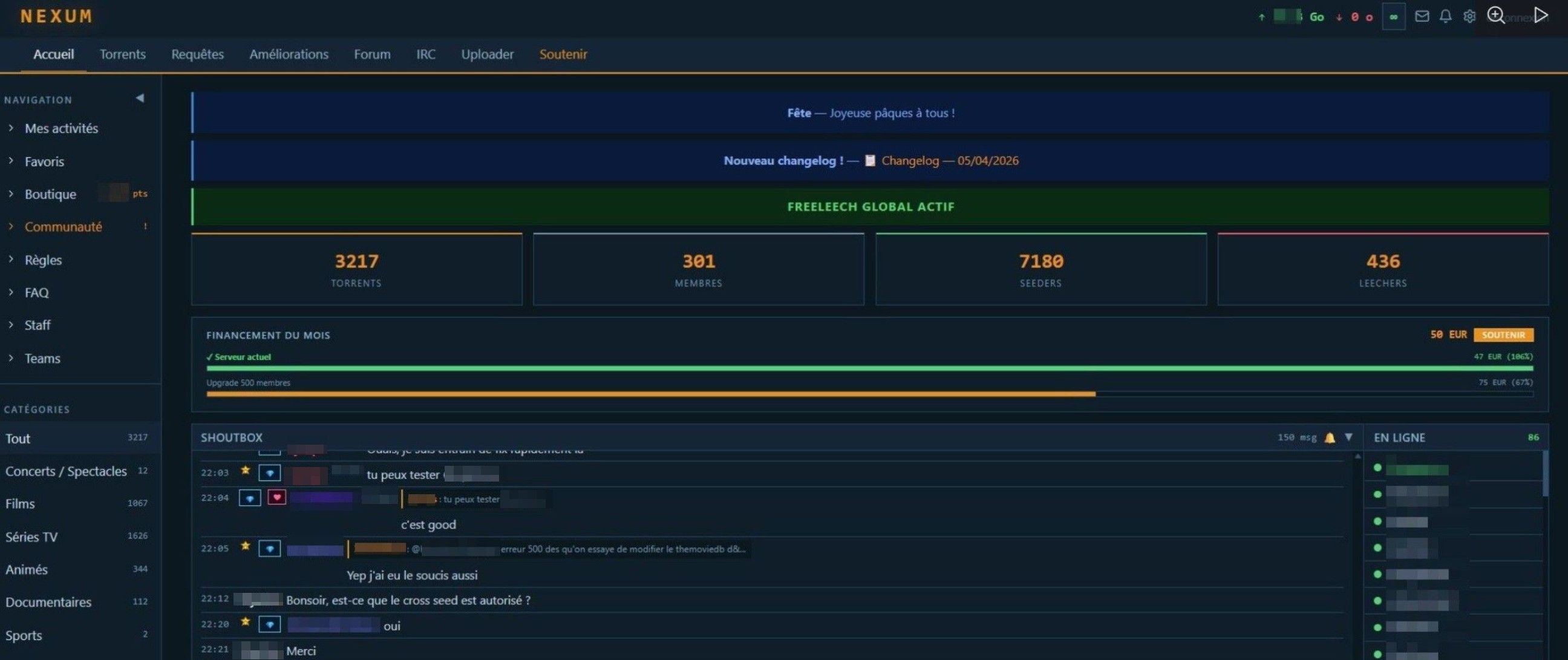The height and width of the screenshot is (660, 1568).
Task: Open the Torrents tab
Action: 122,54
